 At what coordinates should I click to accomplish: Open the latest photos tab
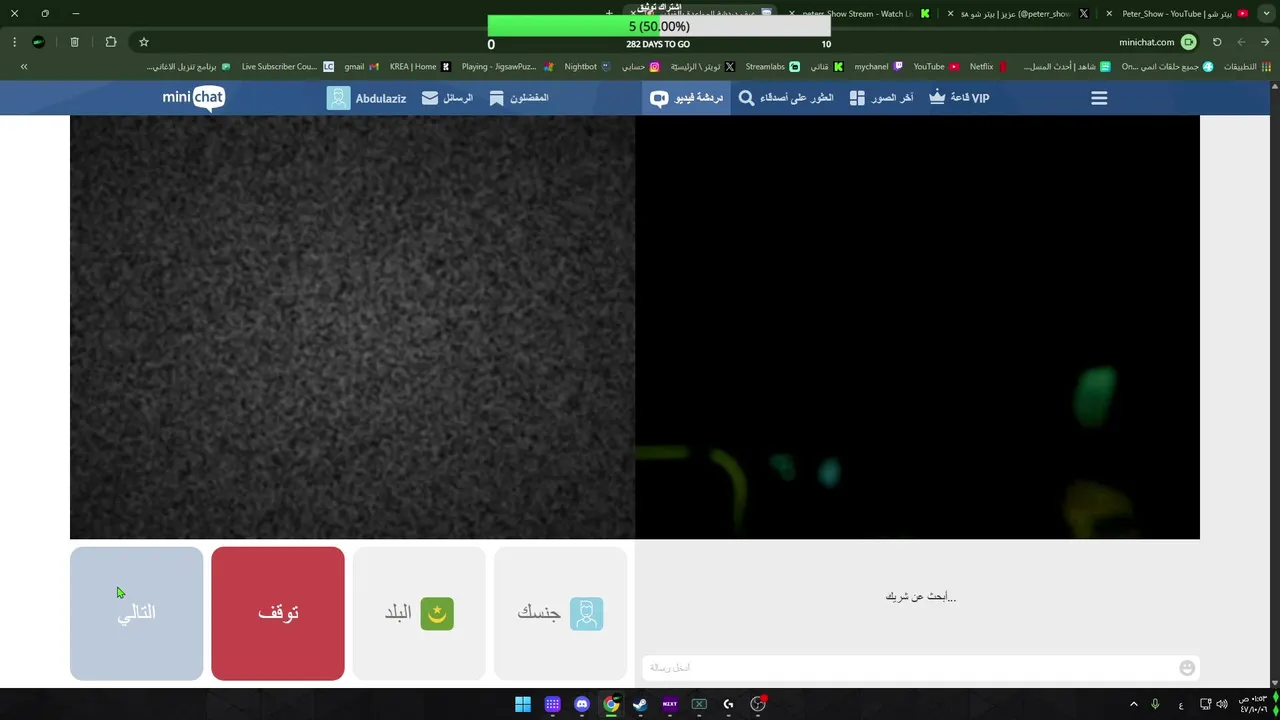tap(881, 98)
